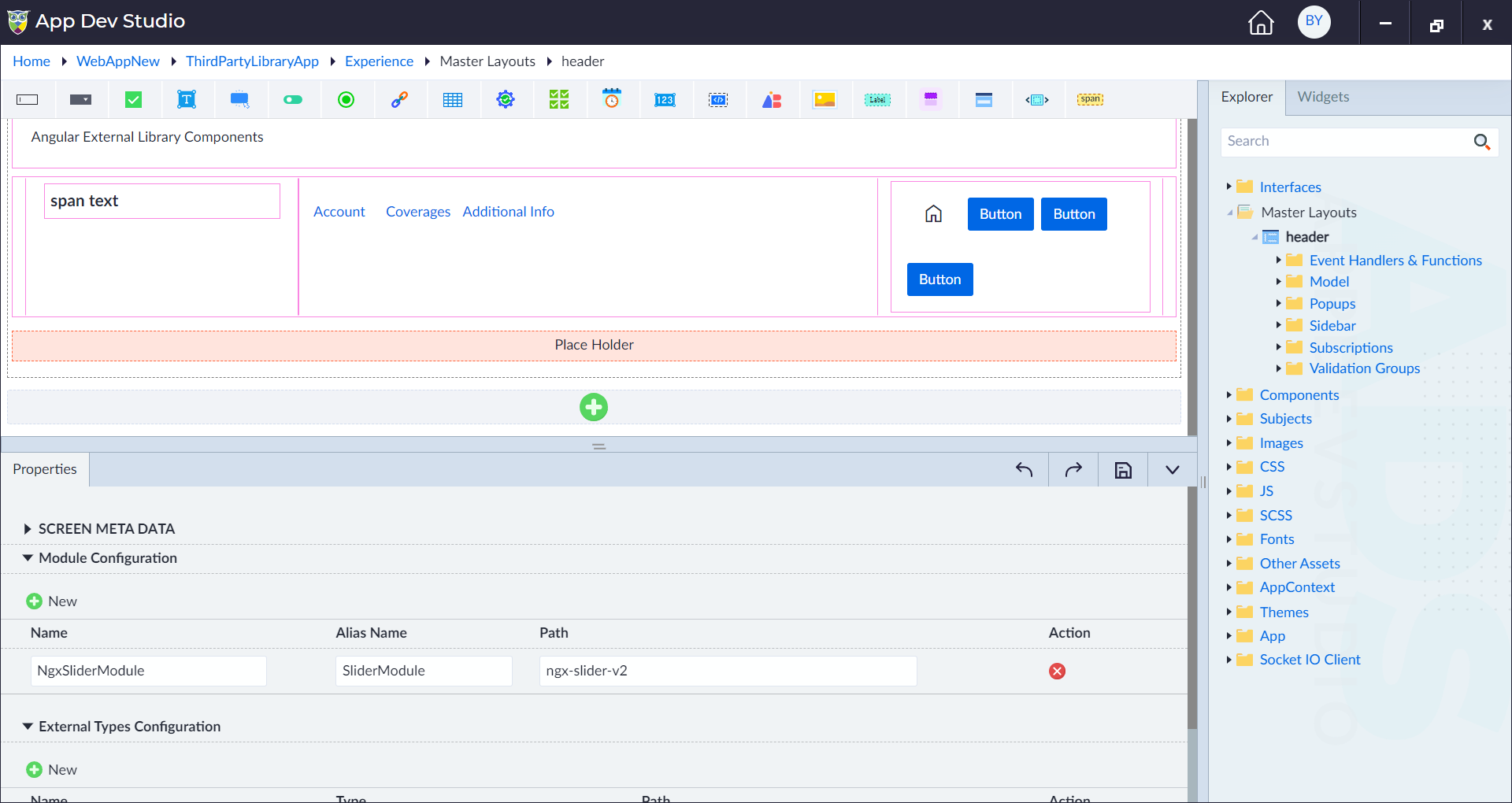The height and width of the screenshot is (803, 1512).
Task: Select the span widget icon
Action: (1090, 99)
